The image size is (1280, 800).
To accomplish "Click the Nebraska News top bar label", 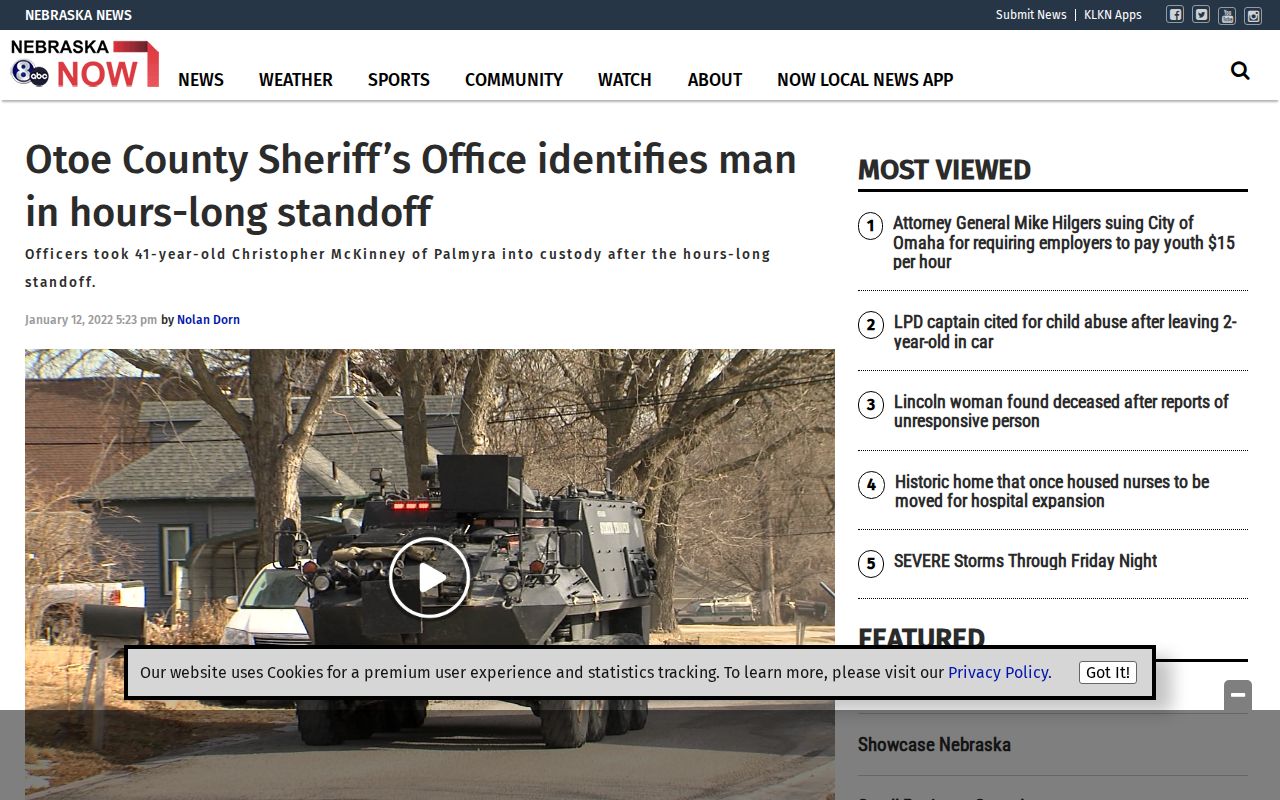I will [78, 15].
